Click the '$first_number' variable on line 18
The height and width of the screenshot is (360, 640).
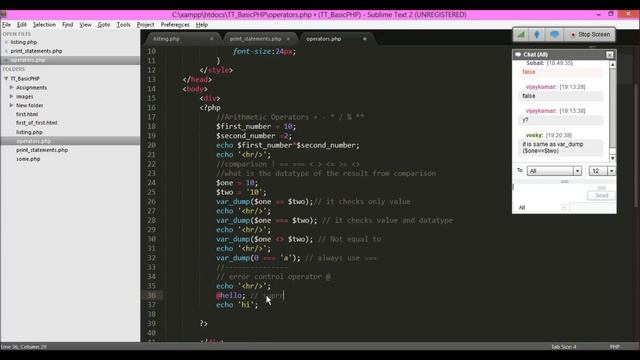[x=244, y=127]
